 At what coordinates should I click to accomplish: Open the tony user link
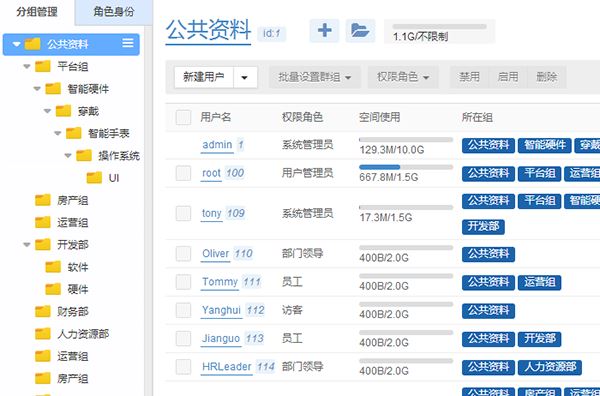[x=212, y=213]
